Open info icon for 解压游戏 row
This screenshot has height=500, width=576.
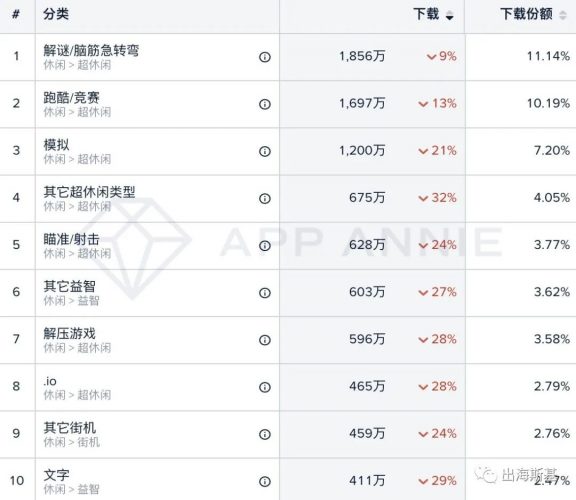(x=265, y=340)
